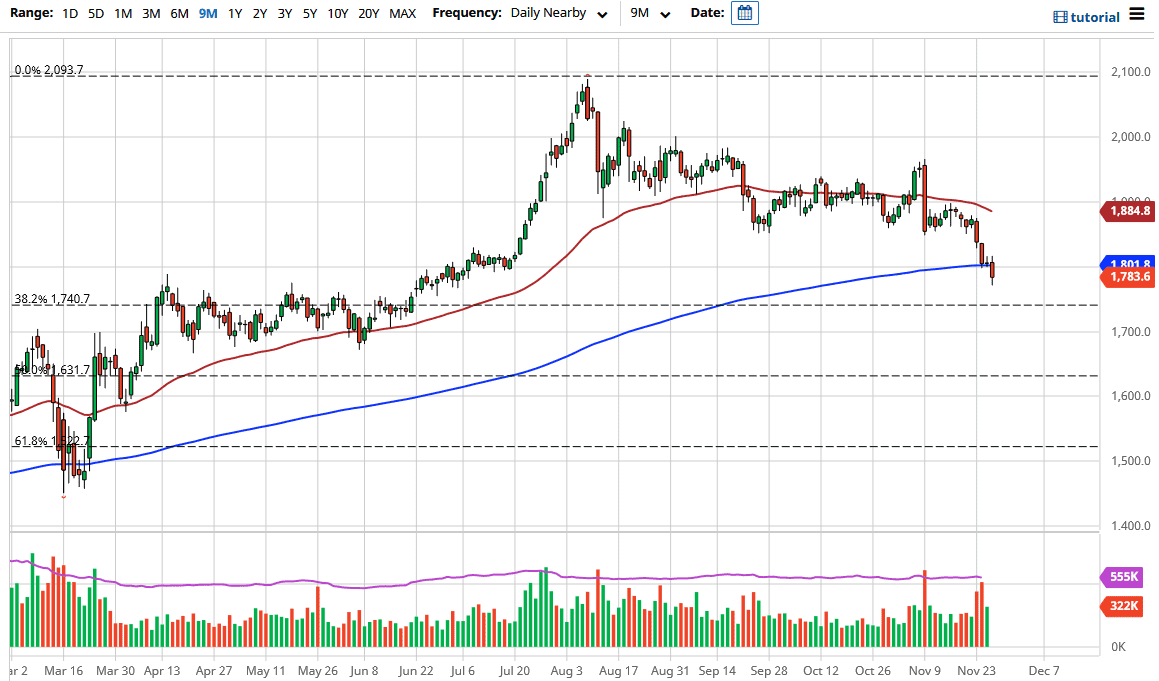Click the 38.2% 1,740.7 Fibonacci level label
The image size is (1159, 681).
(52, 299)
